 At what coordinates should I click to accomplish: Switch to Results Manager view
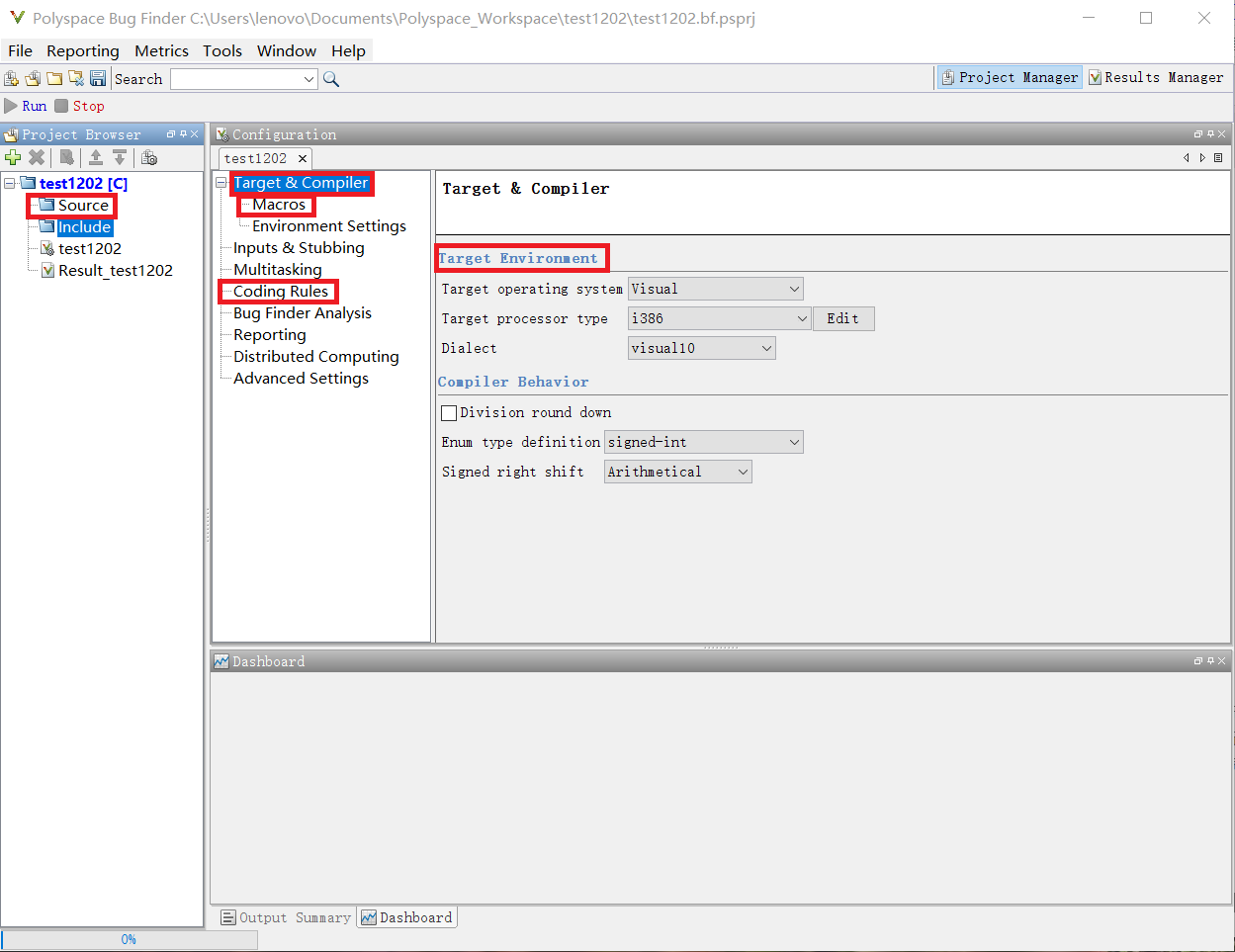click(x=1156, y=77)
